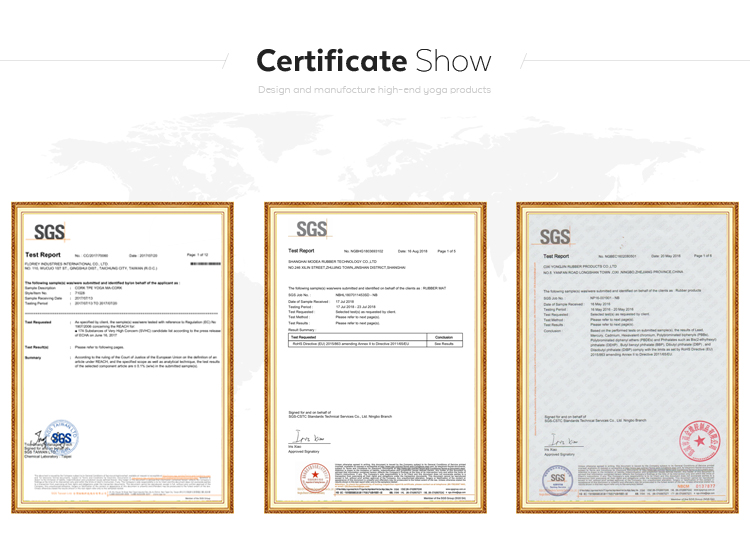This screenshot has width=750, height=551.
Task: Click "See Results" cell in result summary table
Action: point(444,343)
